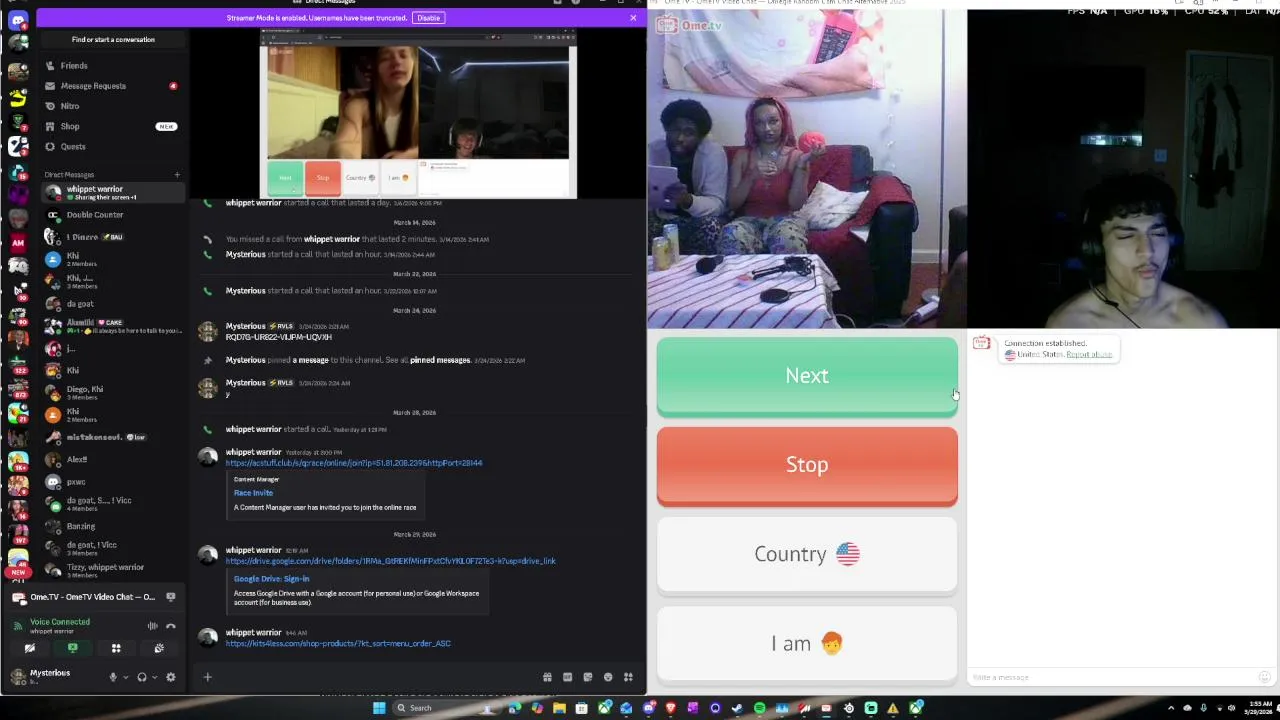
Task: Open emoji picker in message bar
Action: [x=608, y=677]
